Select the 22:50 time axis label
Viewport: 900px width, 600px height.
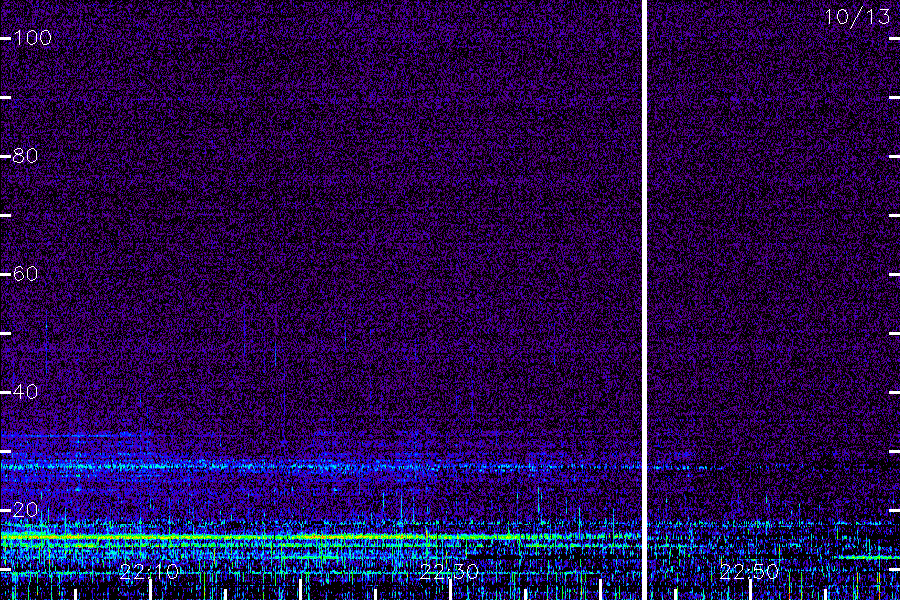(749, 572)
